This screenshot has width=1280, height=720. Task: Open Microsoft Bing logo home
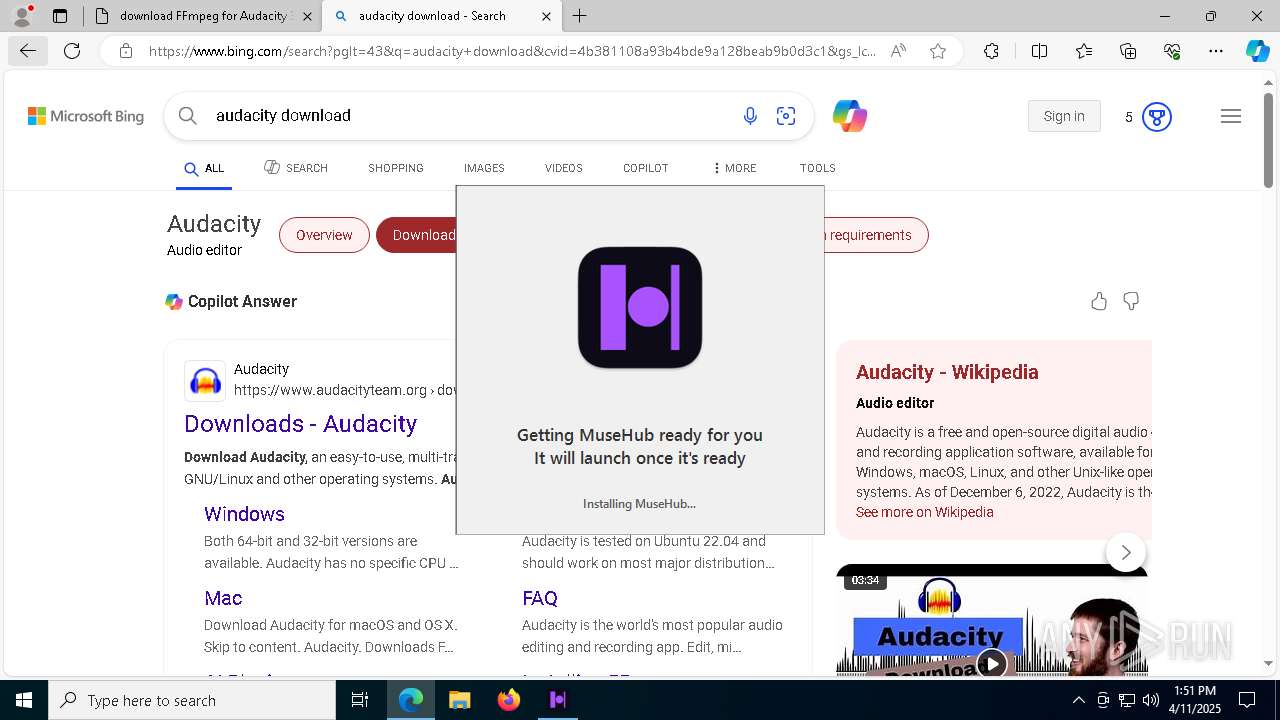86,116
